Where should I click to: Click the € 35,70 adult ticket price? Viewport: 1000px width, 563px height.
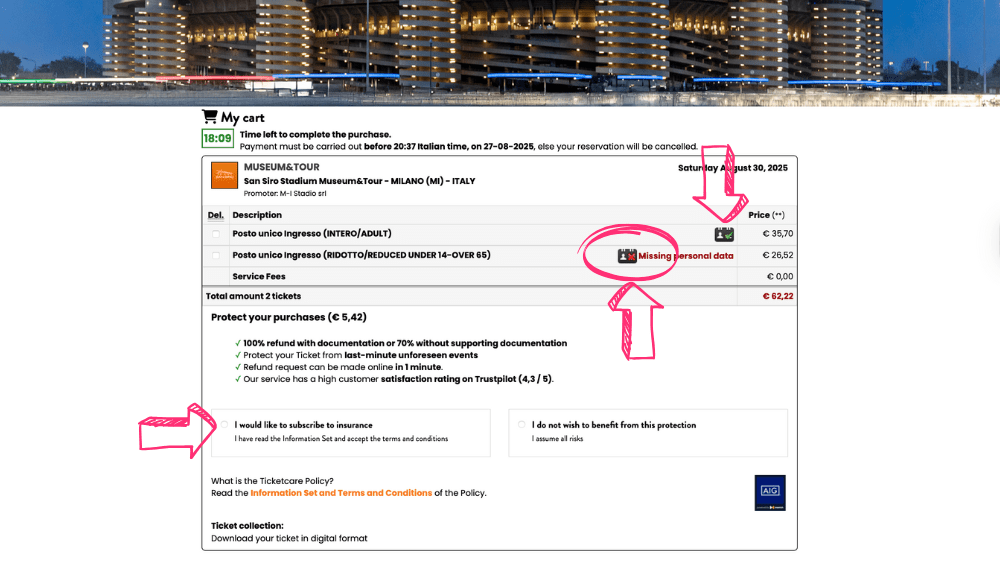[778, 233]
